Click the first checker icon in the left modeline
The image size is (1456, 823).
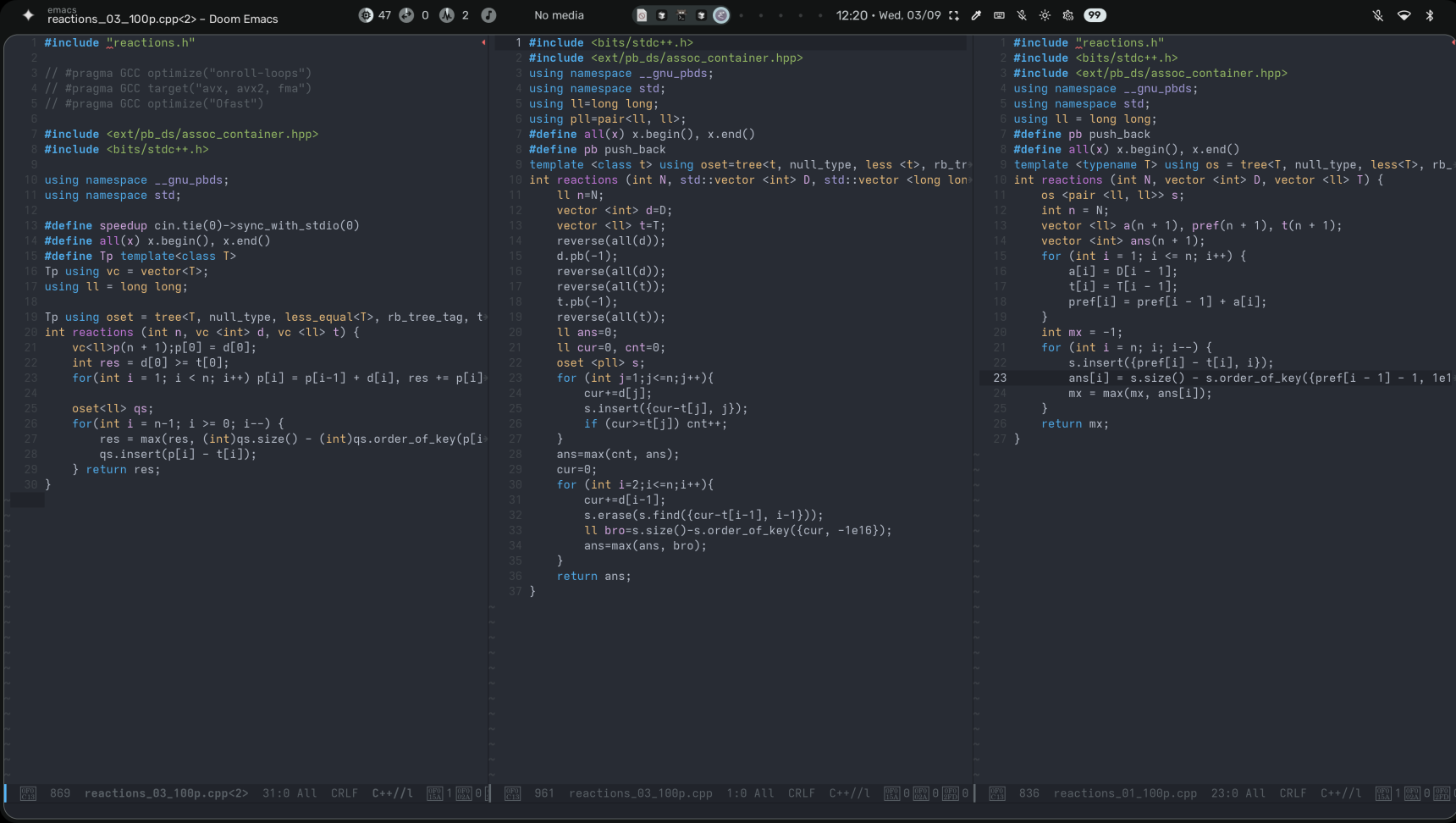click(435, 793)
